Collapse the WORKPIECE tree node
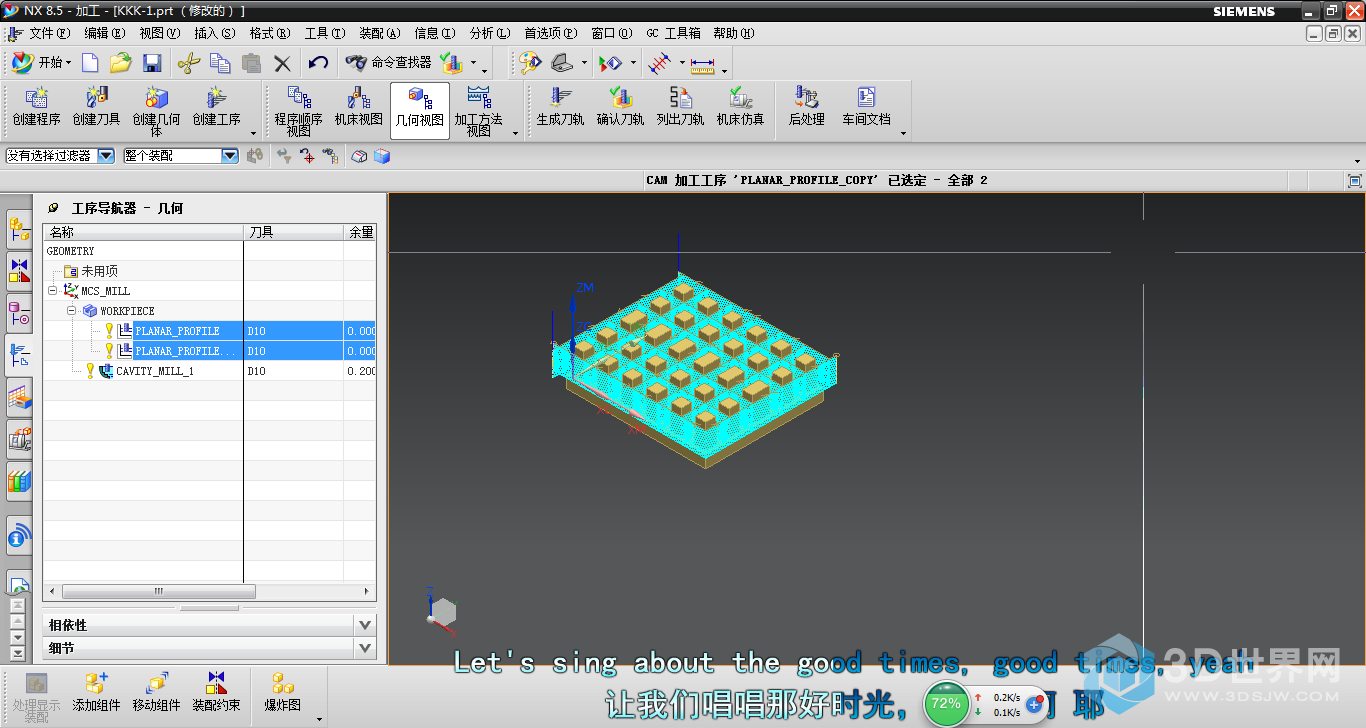Viewport: 1366px width, 728px height. [x=72, y=311]
